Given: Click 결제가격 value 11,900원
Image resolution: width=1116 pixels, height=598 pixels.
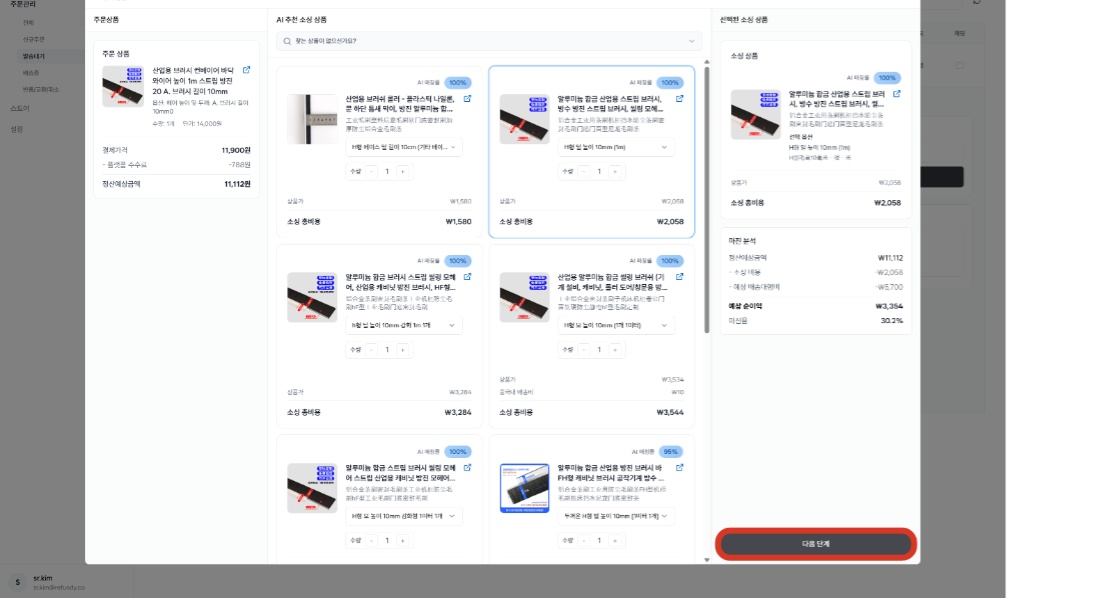Looking at the screenshot, I should [236, 150].
